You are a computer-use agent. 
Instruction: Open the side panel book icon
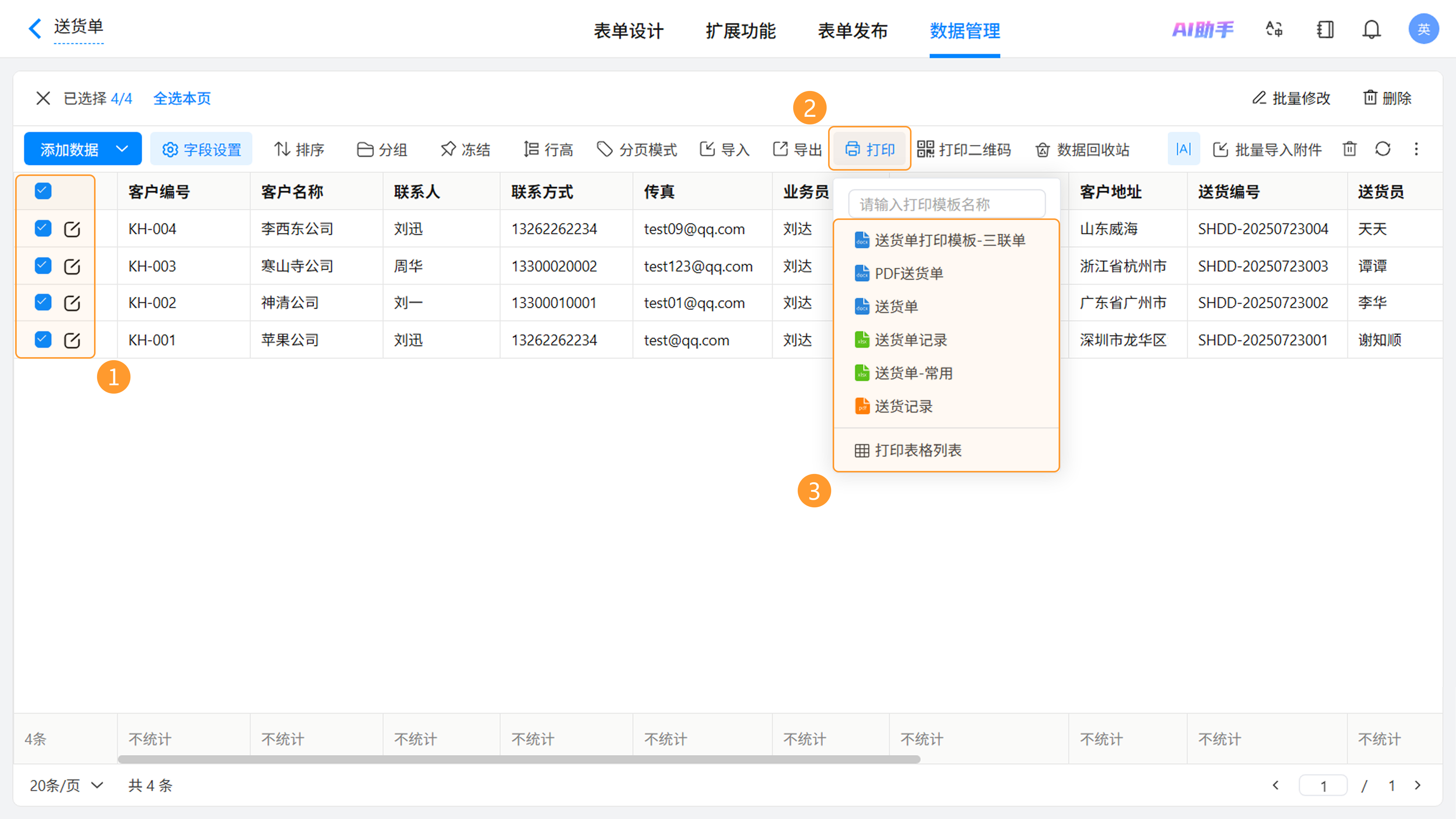coord(1325,29)
